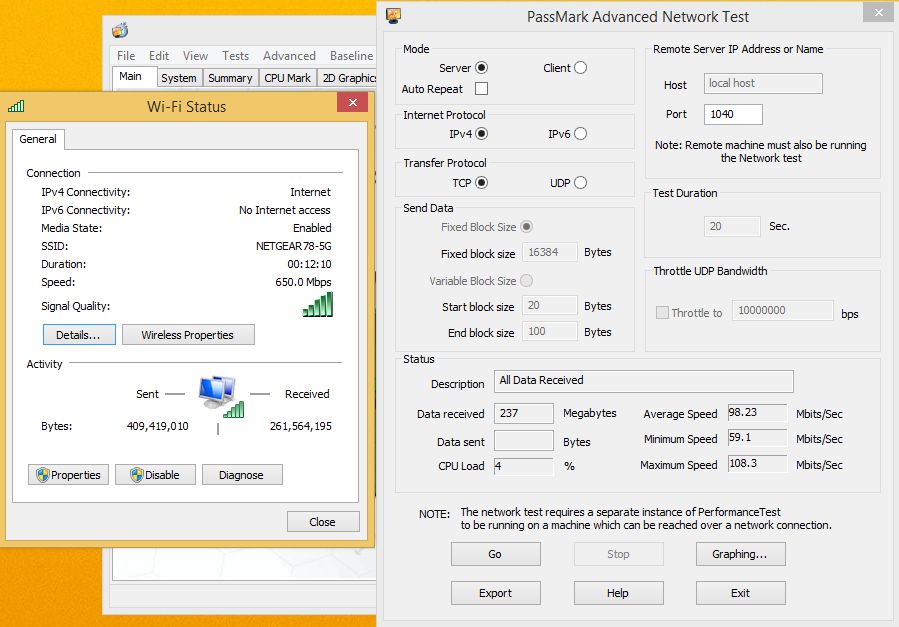Click the Duration value 00:12:10
The image size is (899, 627).
(310, 264)
